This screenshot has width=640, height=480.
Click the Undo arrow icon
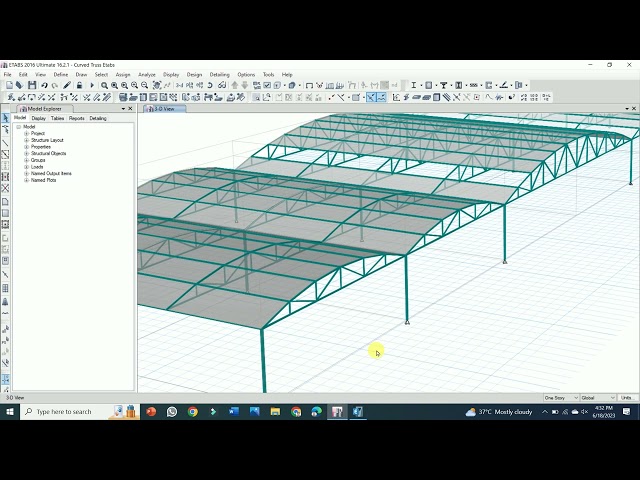click(x=44, y=85)
